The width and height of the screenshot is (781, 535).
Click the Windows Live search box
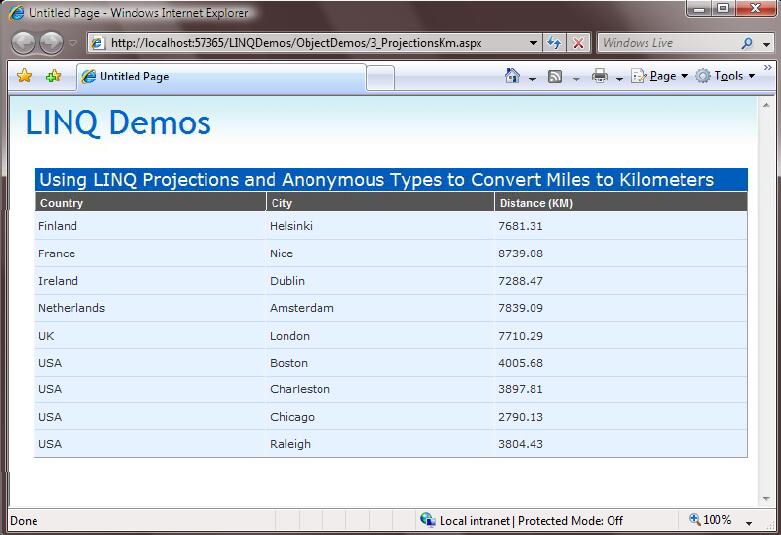(x=667, y=43)
